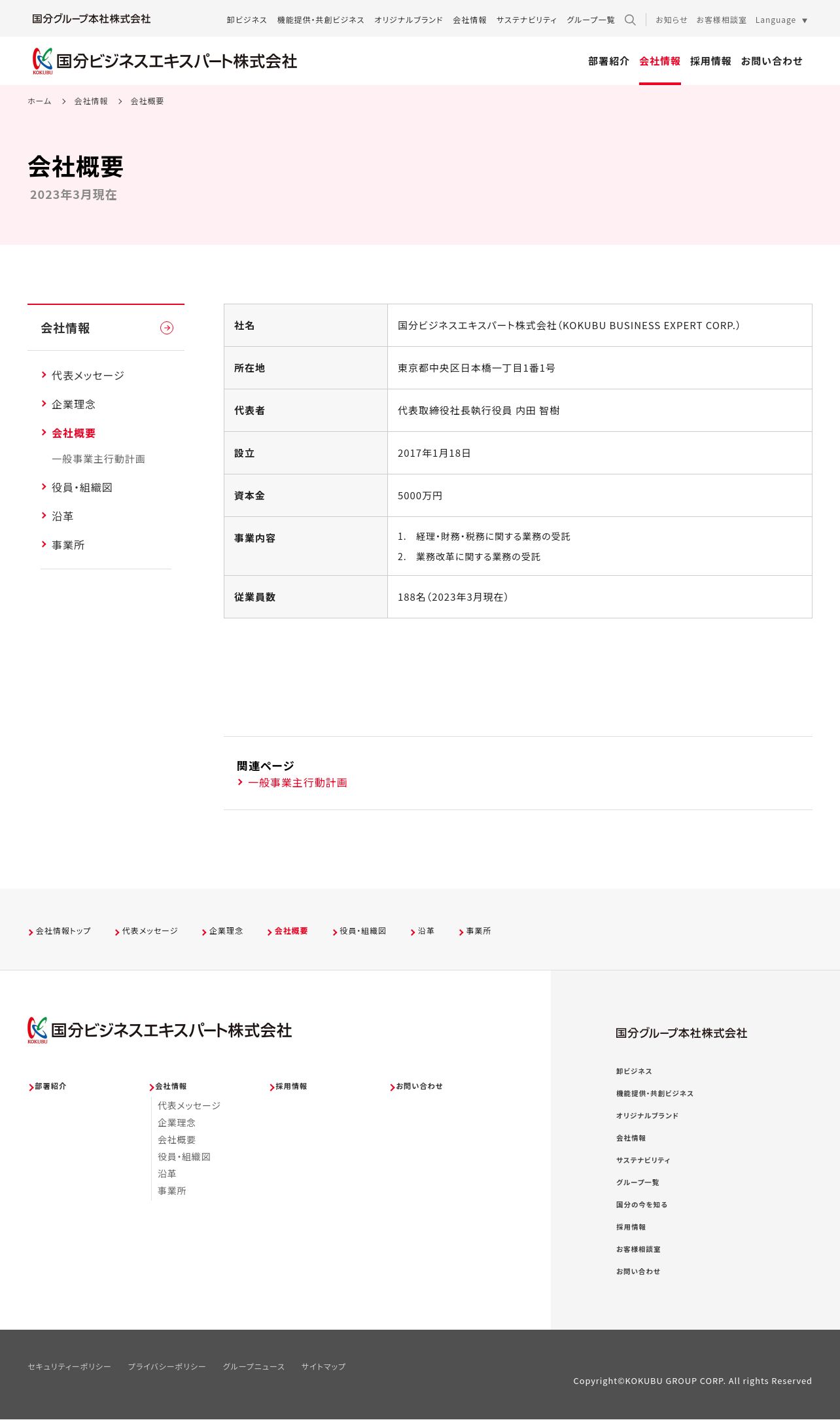The image size is (840, 1420).
Task: Click the 2017年1月18日 establishment date cell
Action: click(x=599, y=453)
